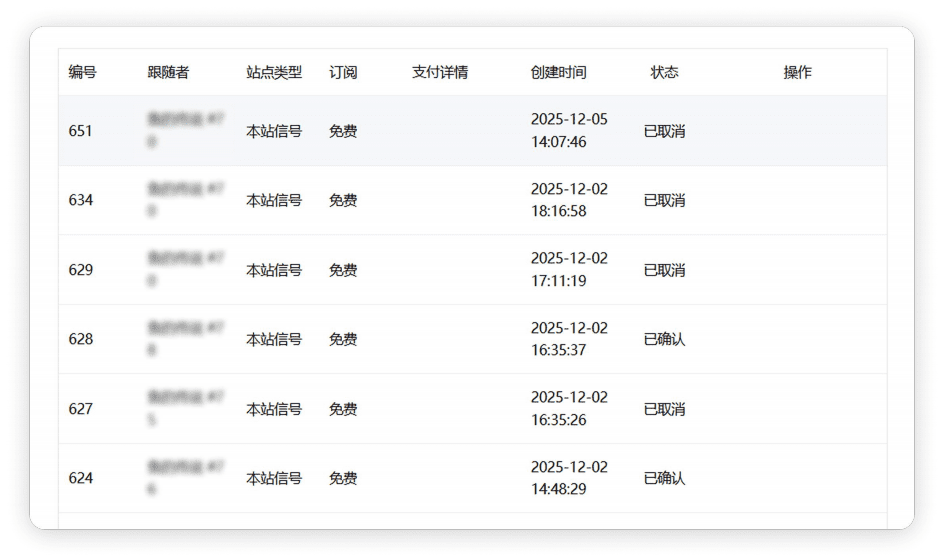Select the 状态 column header

[x=664, y=72]
